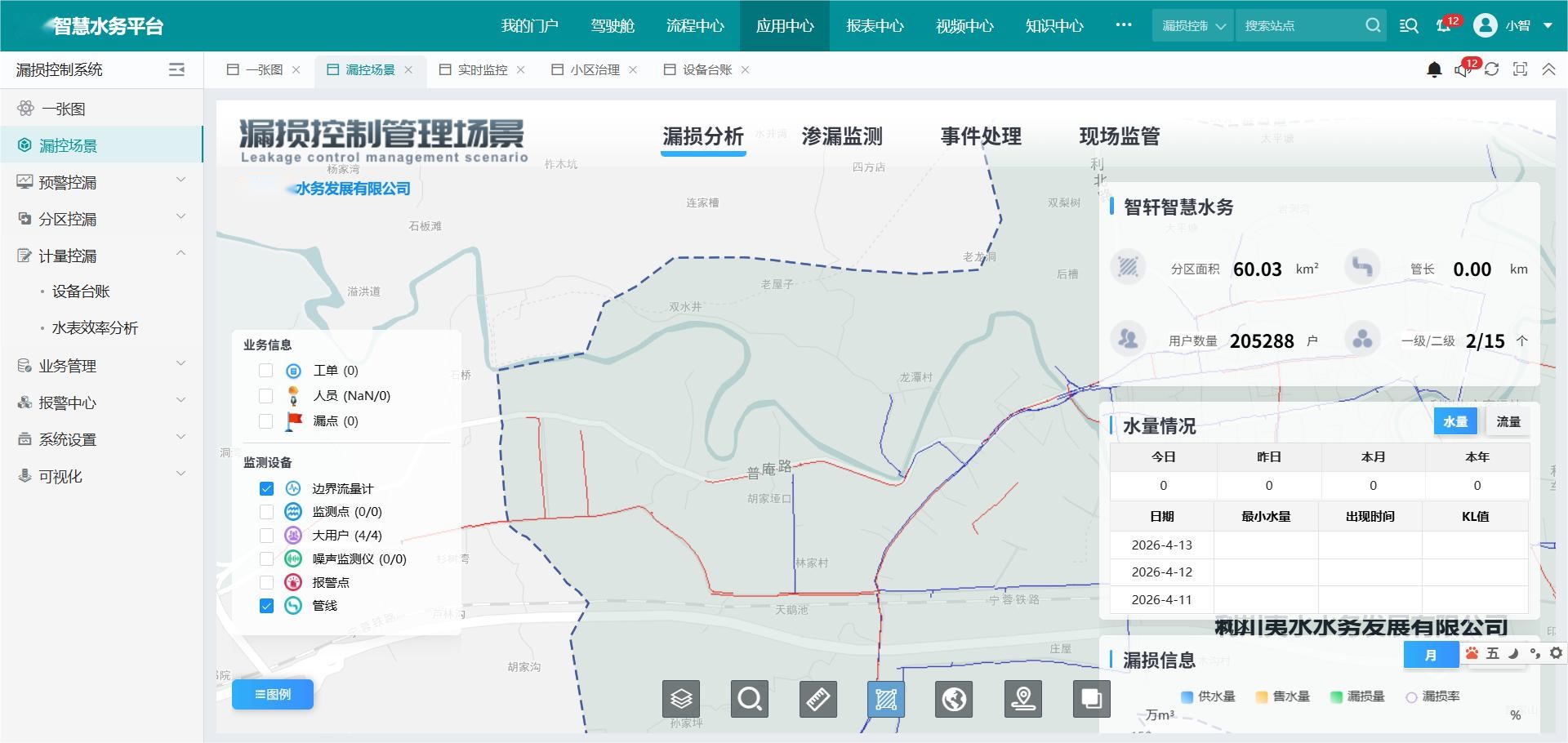Click the 管长 pipe icon

(1362, 267)
